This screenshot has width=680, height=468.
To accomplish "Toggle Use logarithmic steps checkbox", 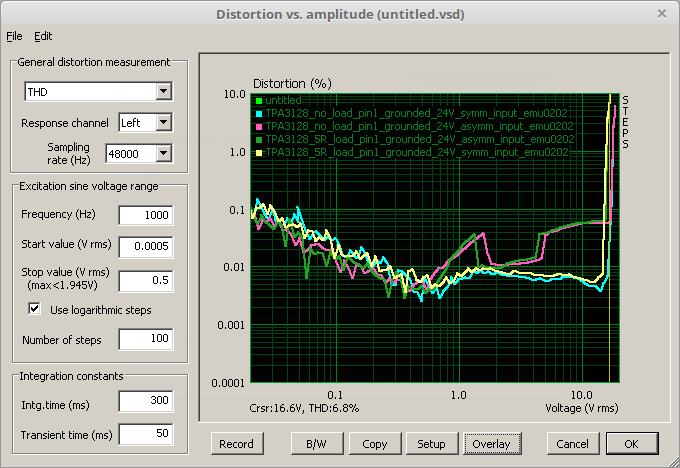I will coord(35,310).
